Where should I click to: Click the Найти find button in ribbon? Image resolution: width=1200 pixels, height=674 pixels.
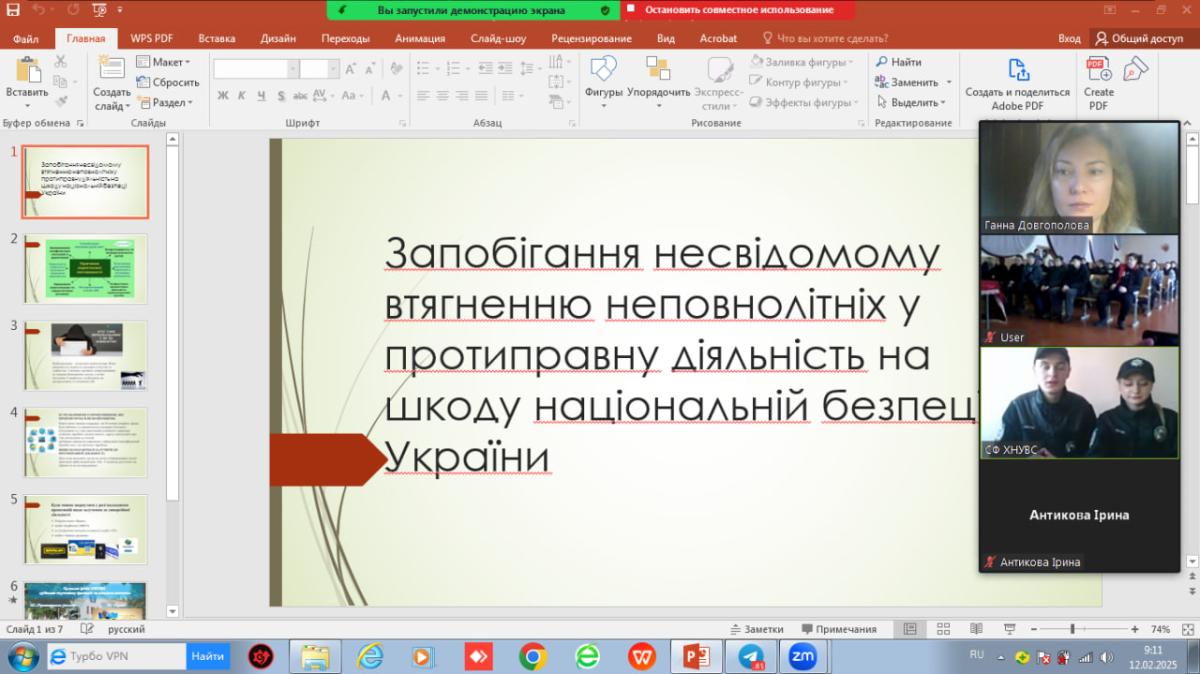(x=898, y=62)
